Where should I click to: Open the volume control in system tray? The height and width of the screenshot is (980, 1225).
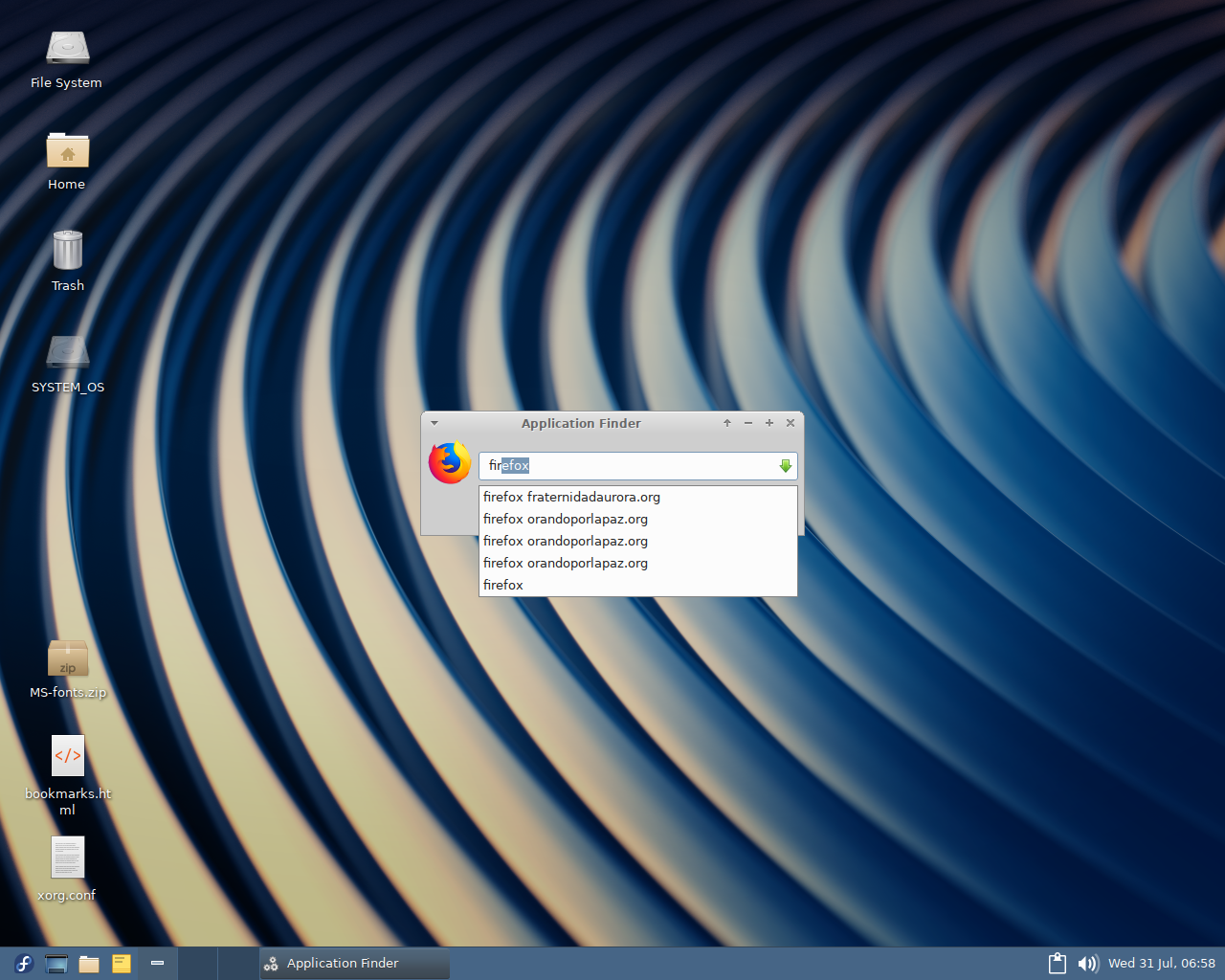[1087, 964]
